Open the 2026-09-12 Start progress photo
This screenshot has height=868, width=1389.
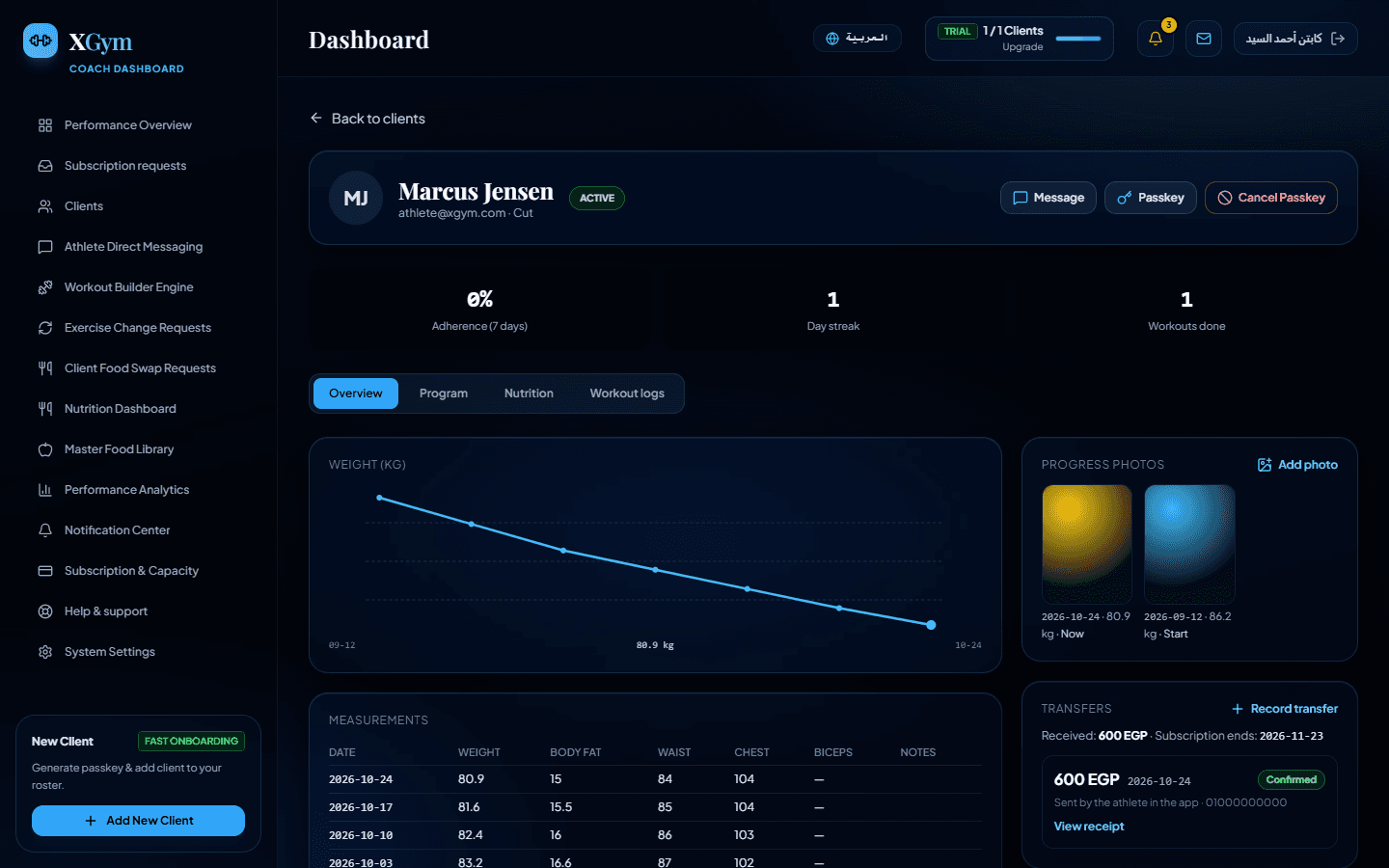pyautogui.click(x=1189, y=544)
